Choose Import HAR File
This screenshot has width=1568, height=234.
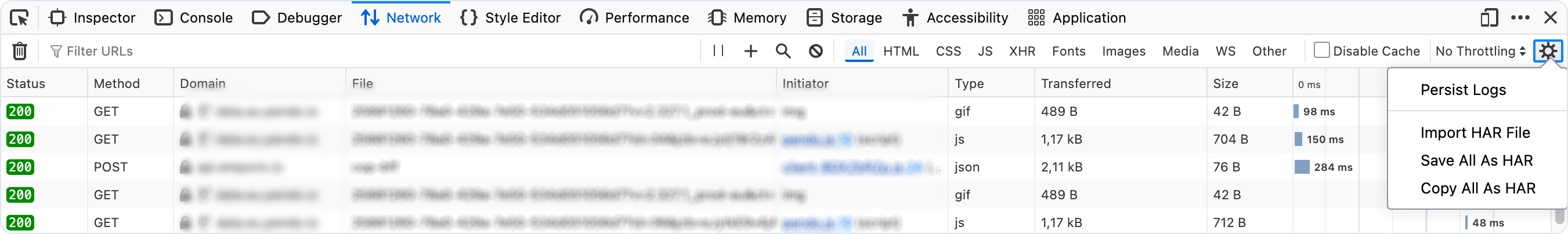tap(1474, 133)
